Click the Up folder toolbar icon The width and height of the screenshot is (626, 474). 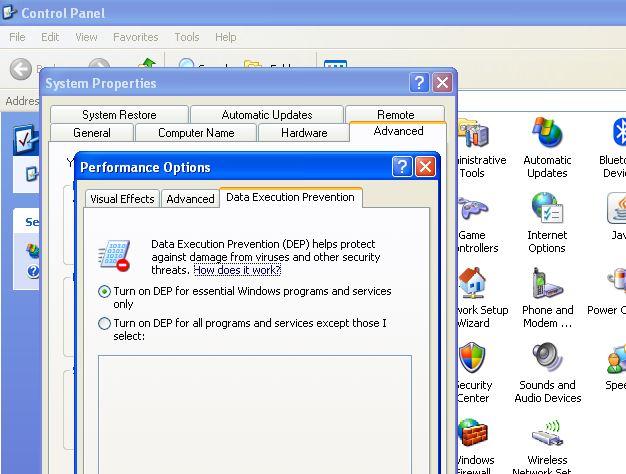pos(147,63)
